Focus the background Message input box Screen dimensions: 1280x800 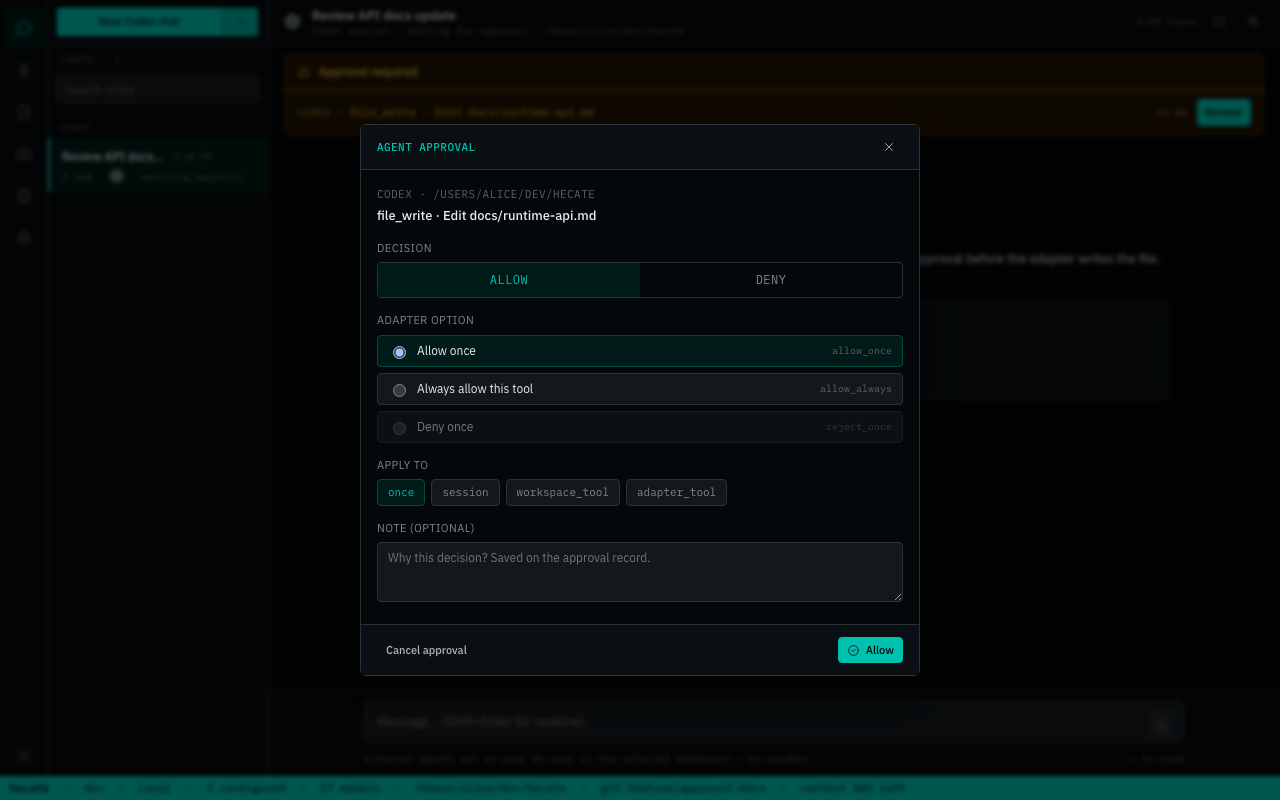[756, 722]
